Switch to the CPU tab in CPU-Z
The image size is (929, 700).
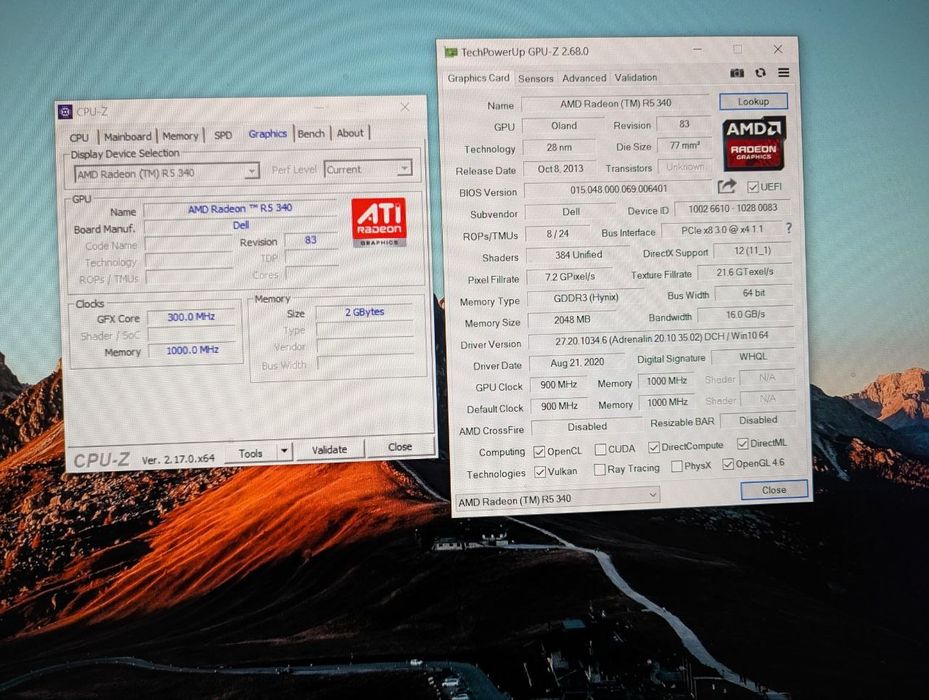pyautogui.click(x=79, y=138)
